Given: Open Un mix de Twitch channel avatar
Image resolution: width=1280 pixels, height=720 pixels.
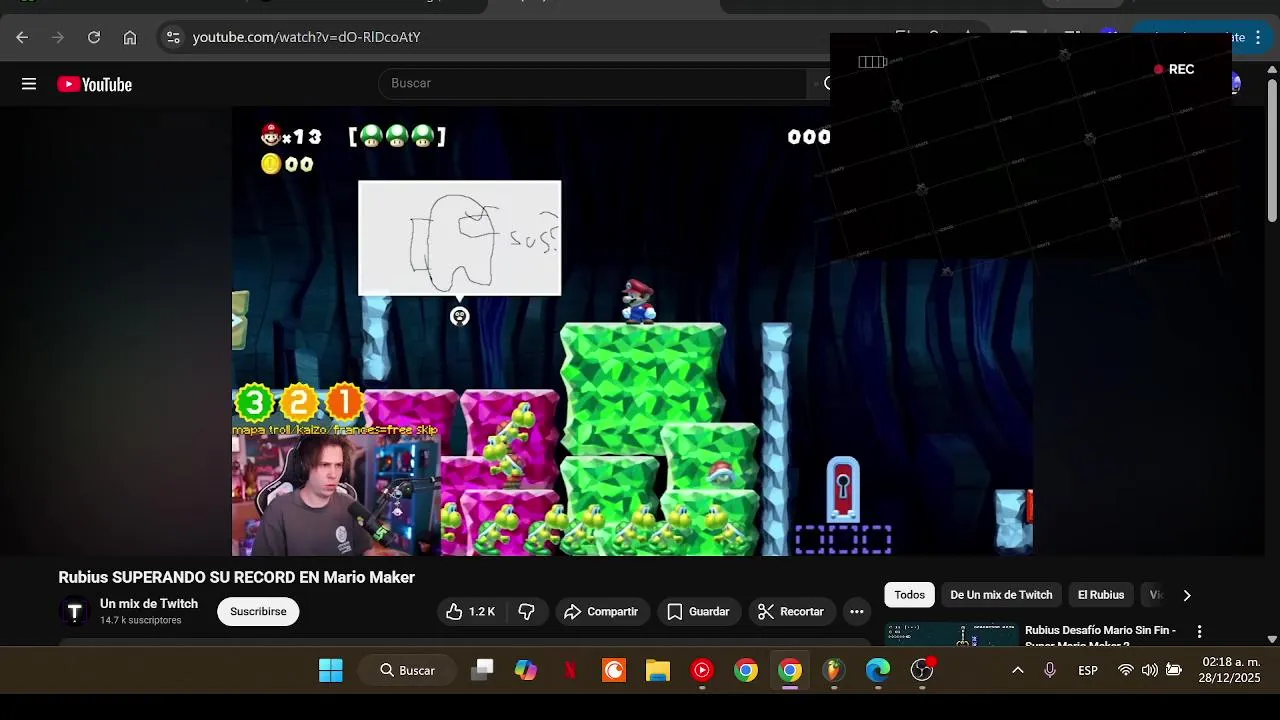Looking at the screenshot, I should point(74,612).
